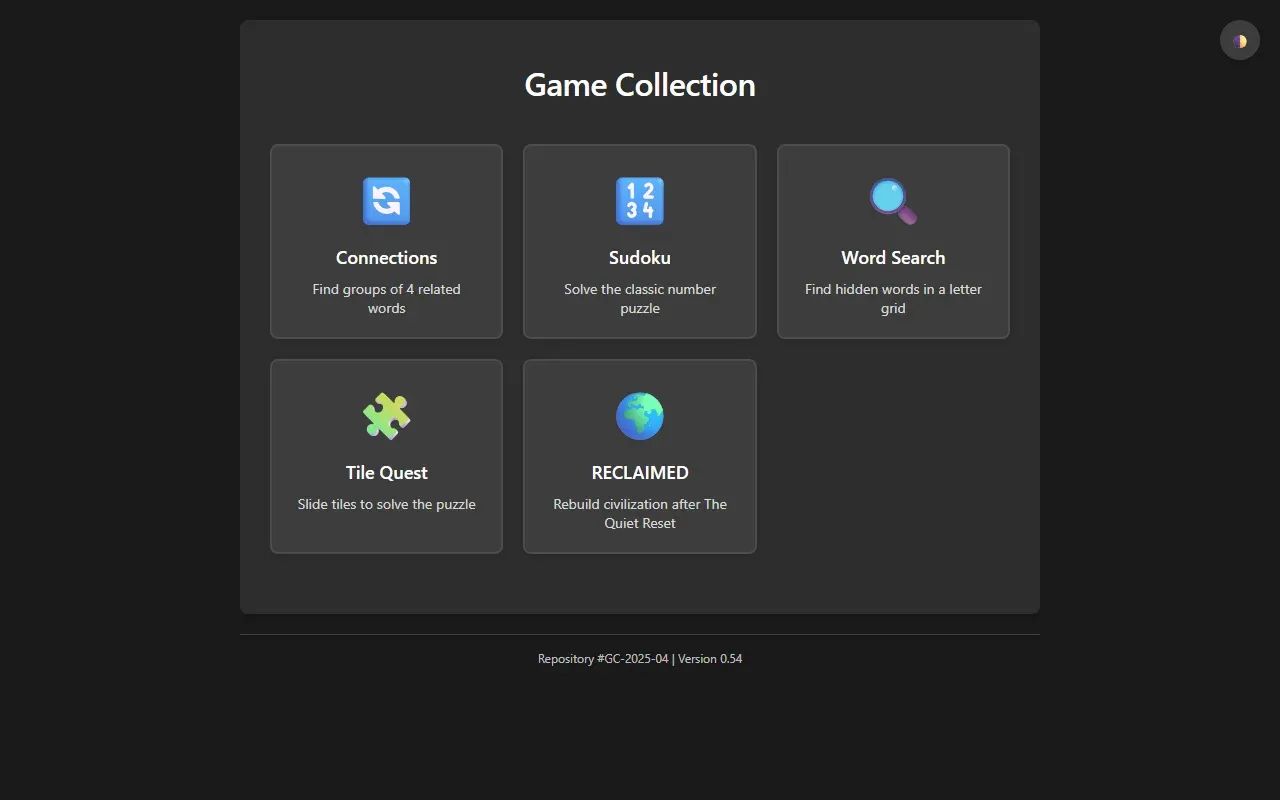Click 'Solve the classic number puzzle' description
This screenshot has width=1280, height=800.
point(640,299)
